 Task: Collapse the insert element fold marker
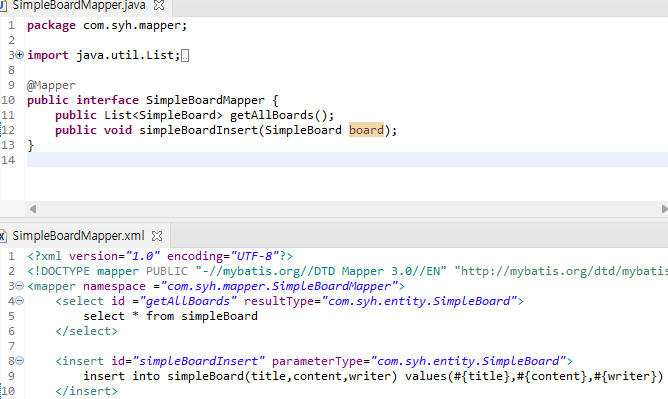point(20,361)
